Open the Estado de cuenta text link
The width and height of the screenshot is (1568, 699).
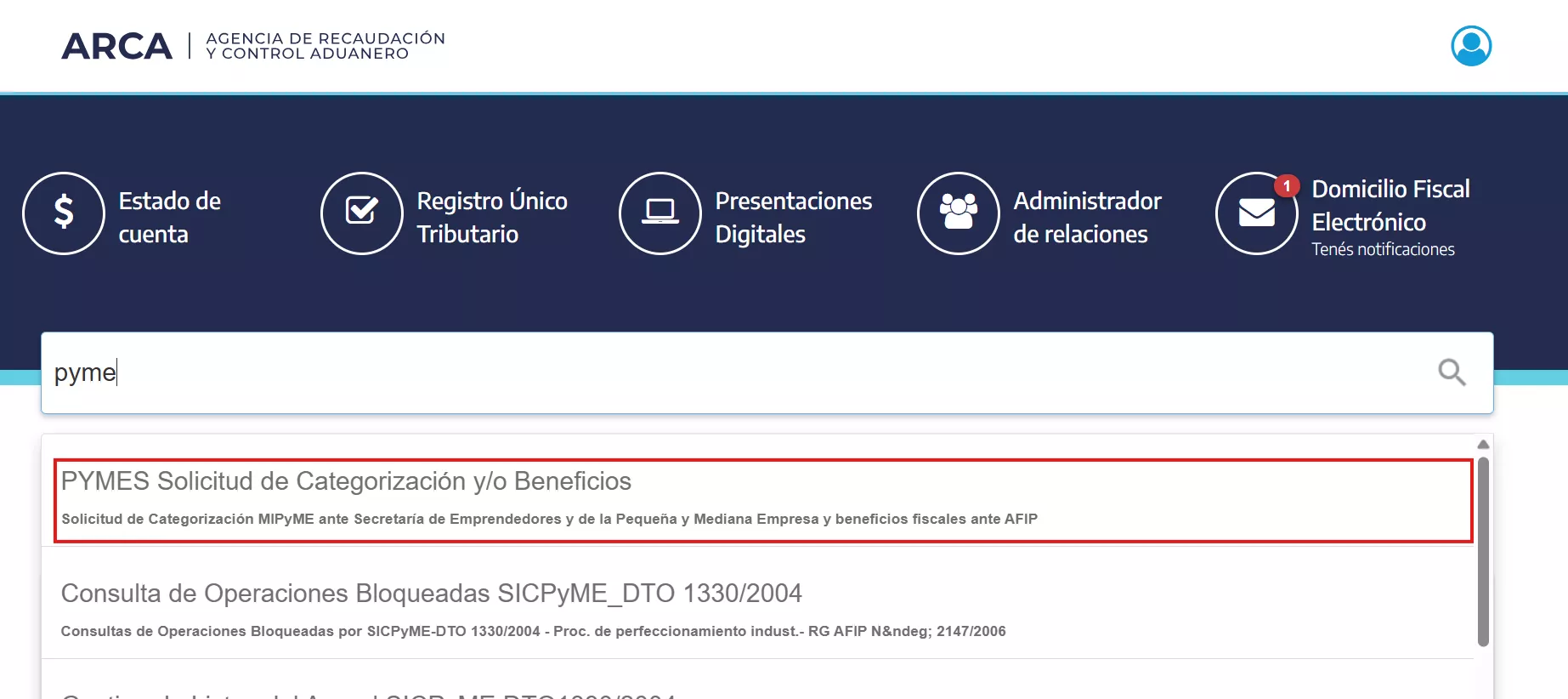[169, 217]
